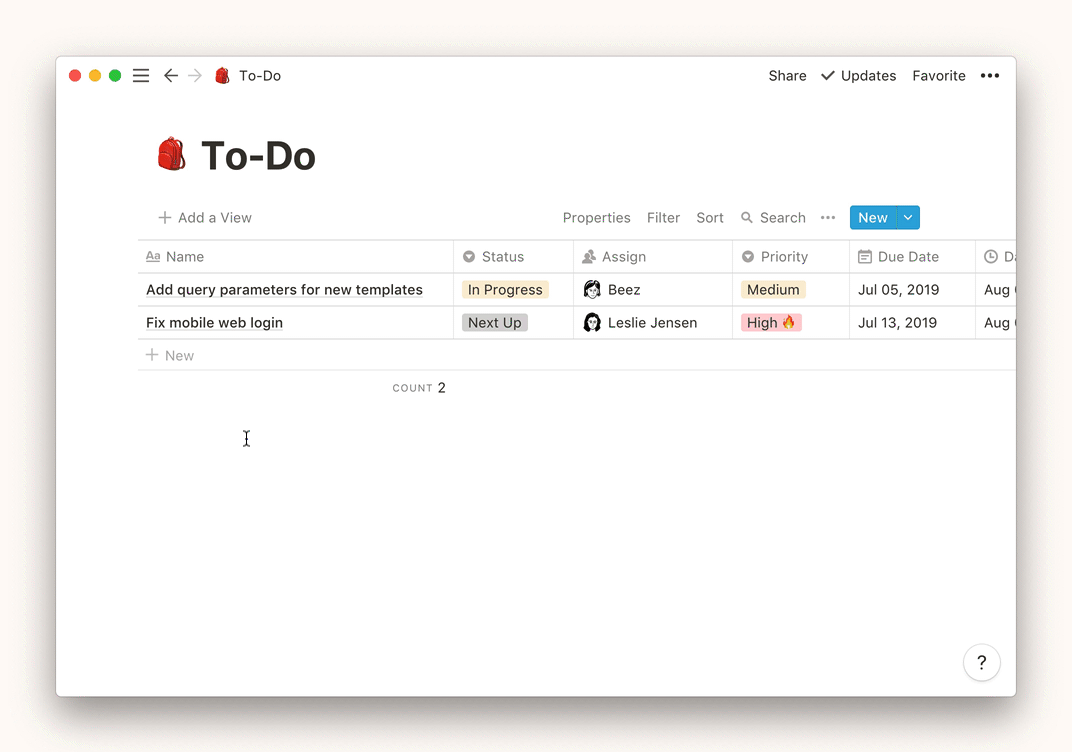The image size is (1072, 752).
Task: Open the Filter menu
Action: tap(663, 218)
